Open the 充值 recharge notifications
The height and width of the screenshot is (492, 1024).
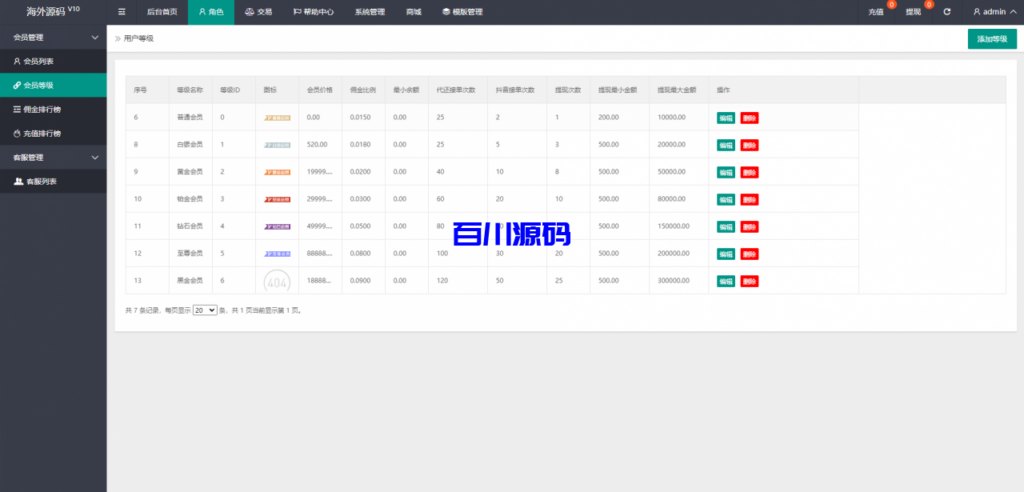(x=876, y=12)
